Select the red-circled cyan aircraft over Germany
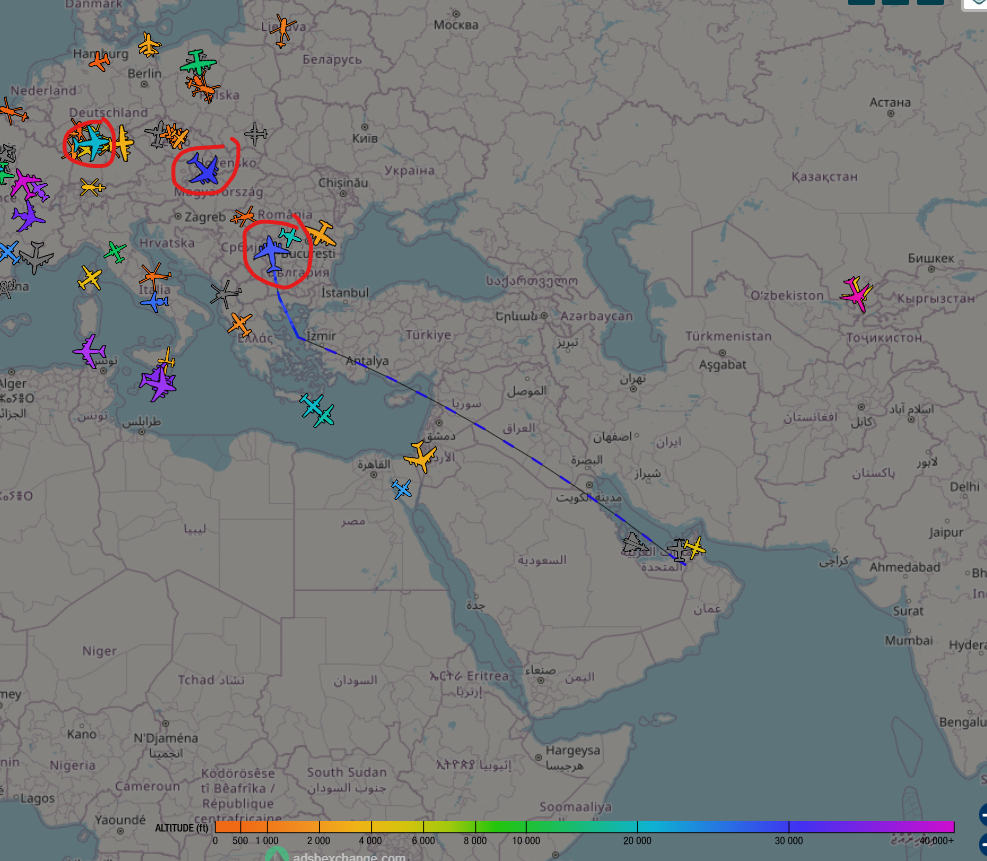The width and height of the screenshot is (987, 861). (92, 144)
